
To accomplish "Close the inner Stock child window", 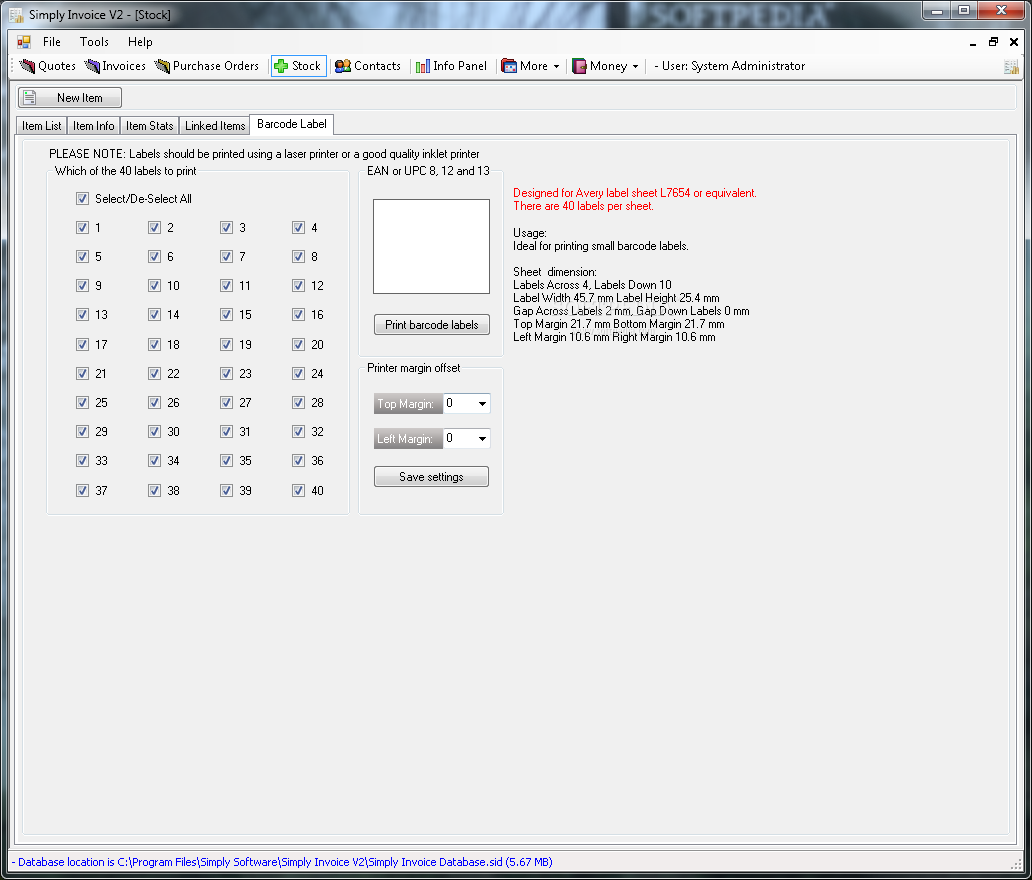I will (1014, 41).
